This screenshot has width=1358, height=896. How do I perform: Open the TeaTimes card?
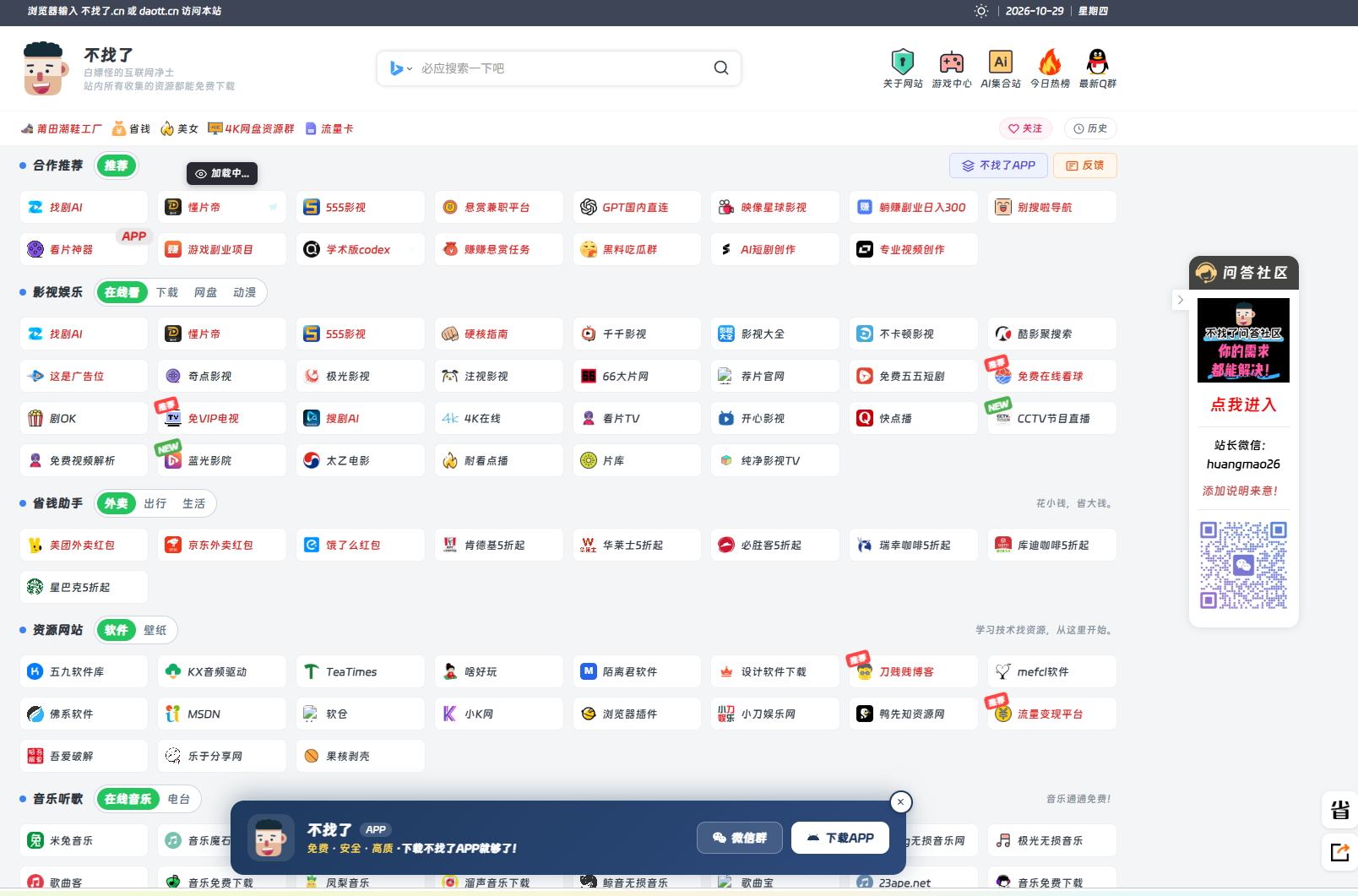pyautogui.click(x=361, y=671)
